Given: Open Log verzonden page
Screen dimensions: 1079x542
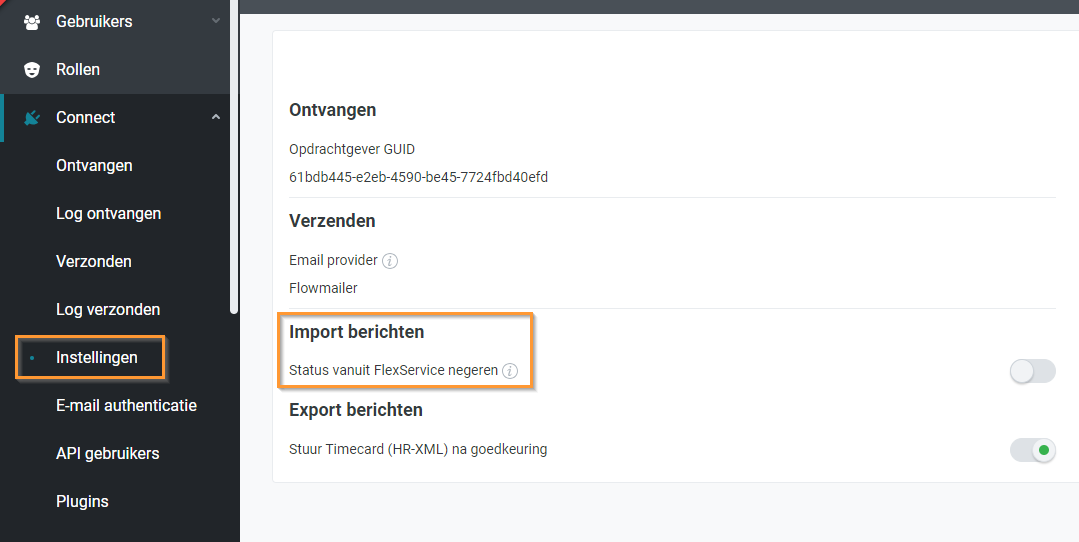Looking at the screenshot, I should point(108,310).
